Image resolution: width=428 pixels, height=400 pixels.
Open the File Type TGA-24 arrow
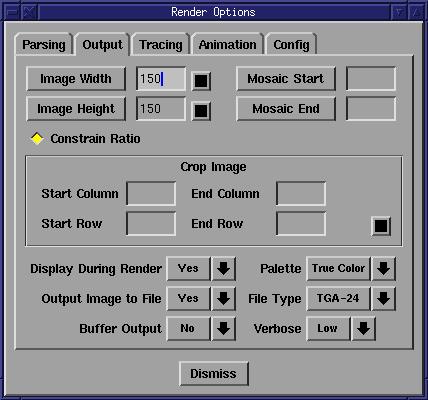[384, 298]
